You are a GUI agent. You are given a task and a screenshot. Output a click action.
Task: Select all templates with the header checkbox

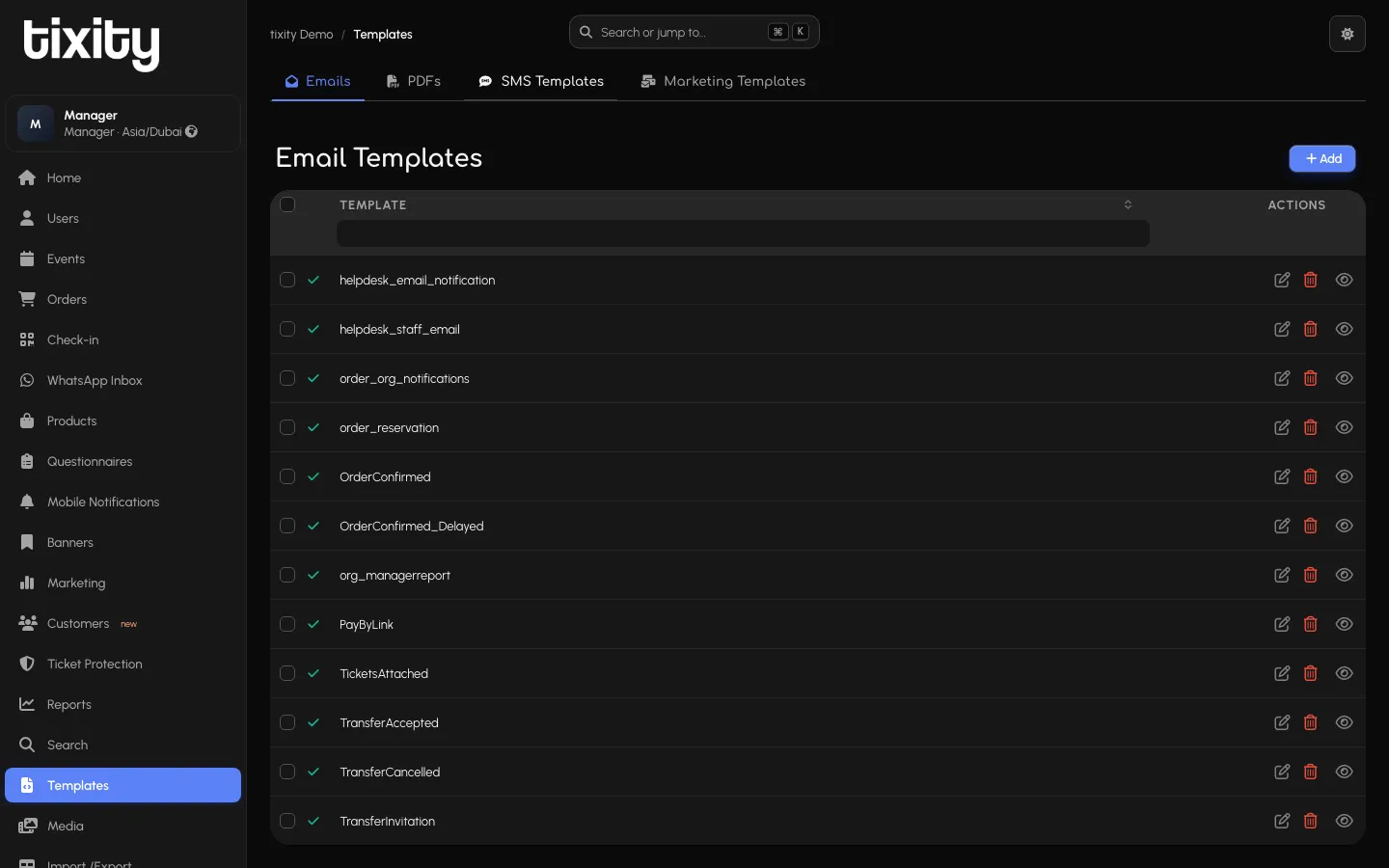(x=287, y=204)
